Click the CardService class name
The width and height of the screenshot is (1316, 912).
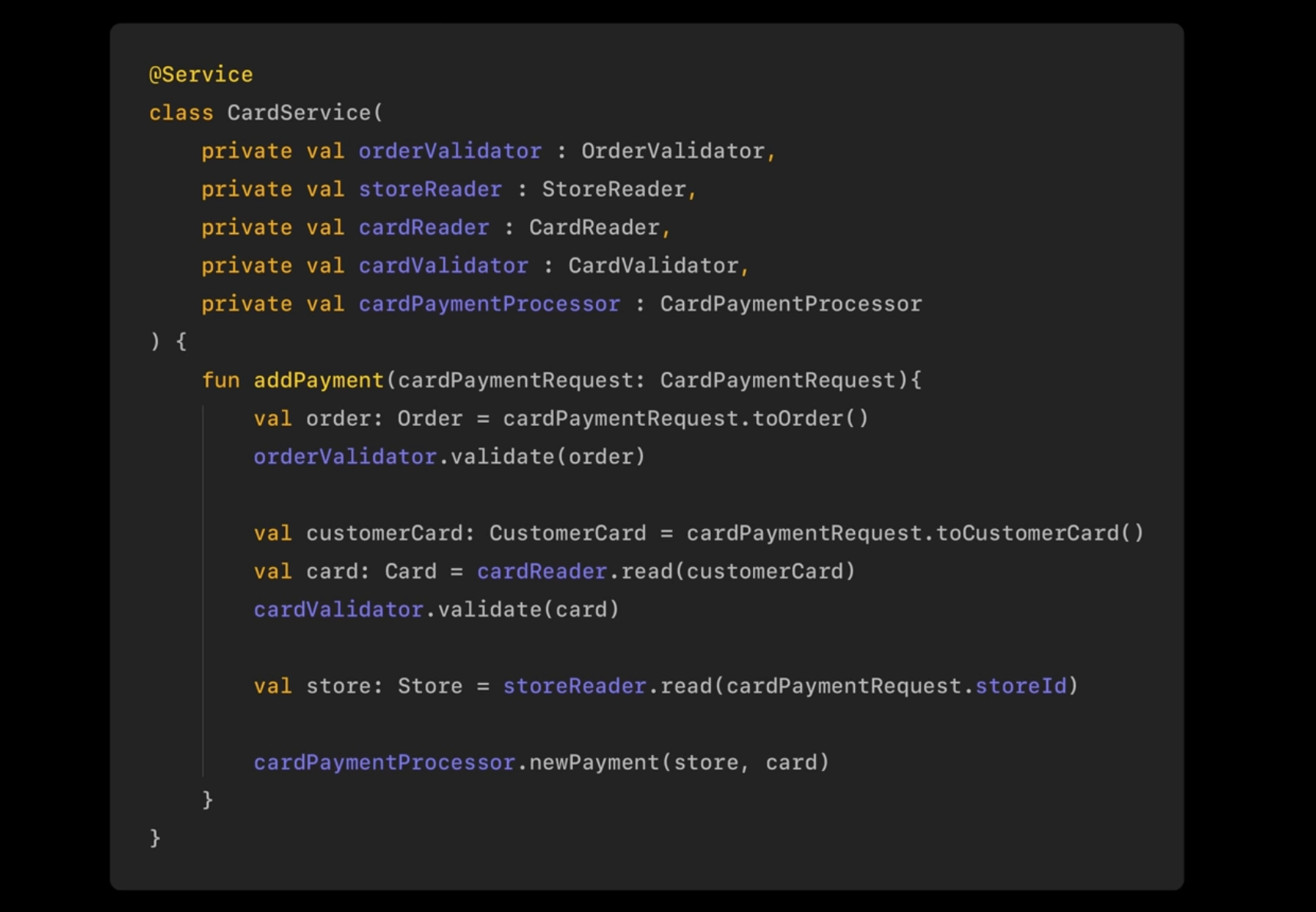(299, 113)
